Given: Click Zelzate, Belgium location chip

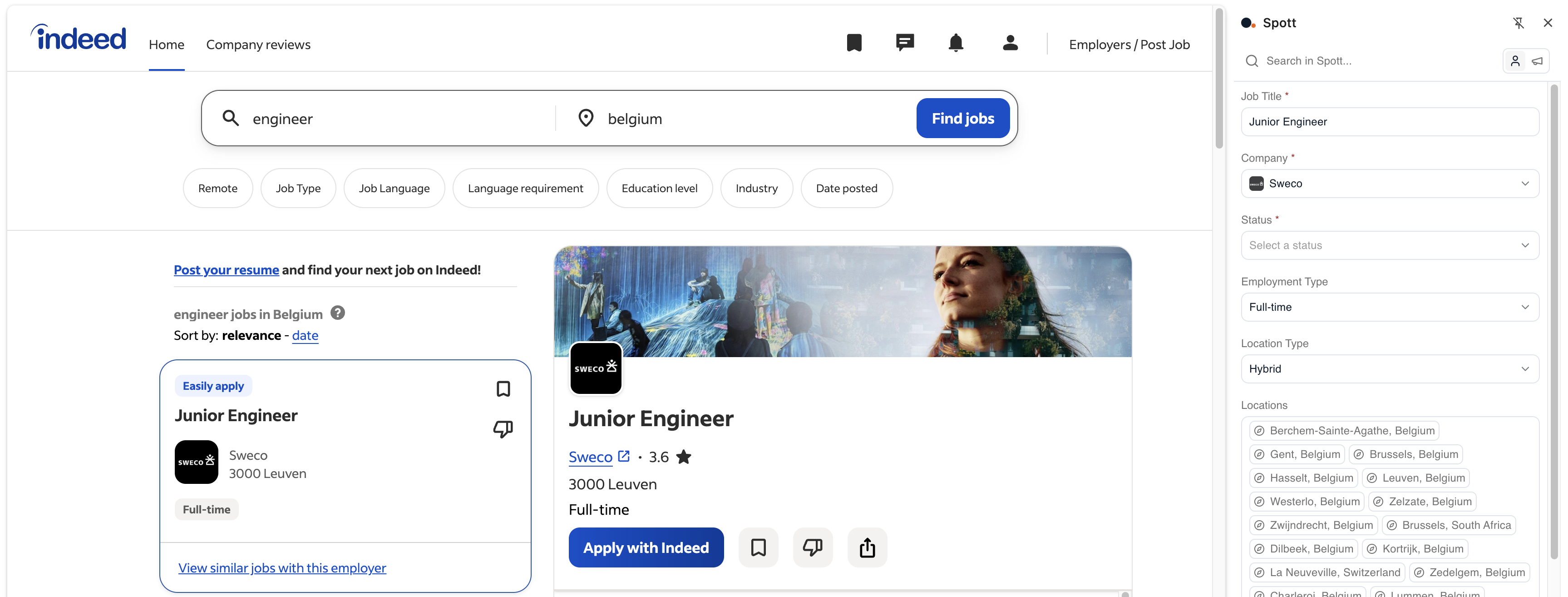Looking at the screenshot, I should 1423,502.
